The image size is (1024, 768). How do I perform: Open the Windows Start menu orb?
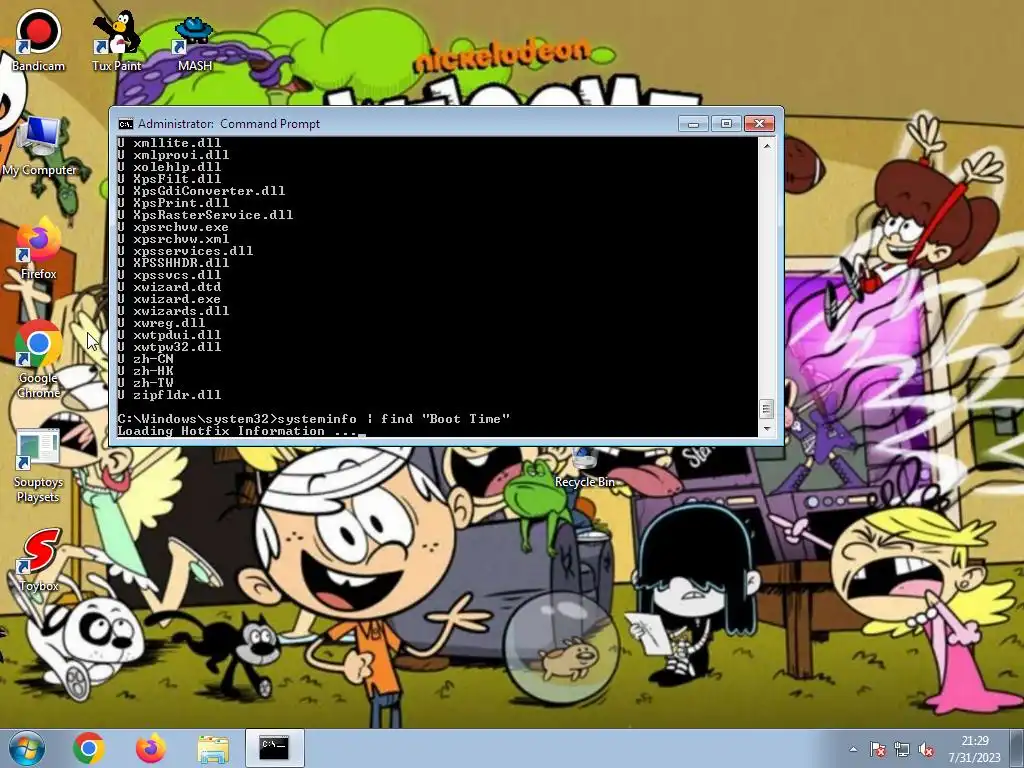coord(27,748)
